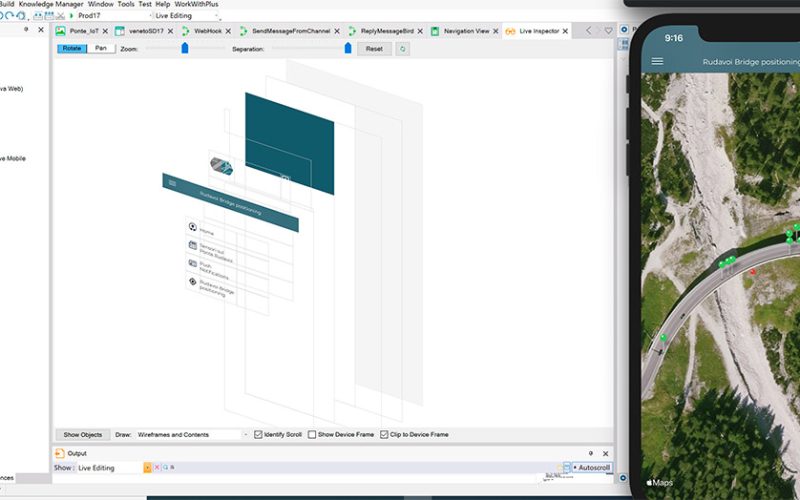Switch to the Ponte_IoT tab
This screenshot has height=500, width=800.
click(84, 31)
